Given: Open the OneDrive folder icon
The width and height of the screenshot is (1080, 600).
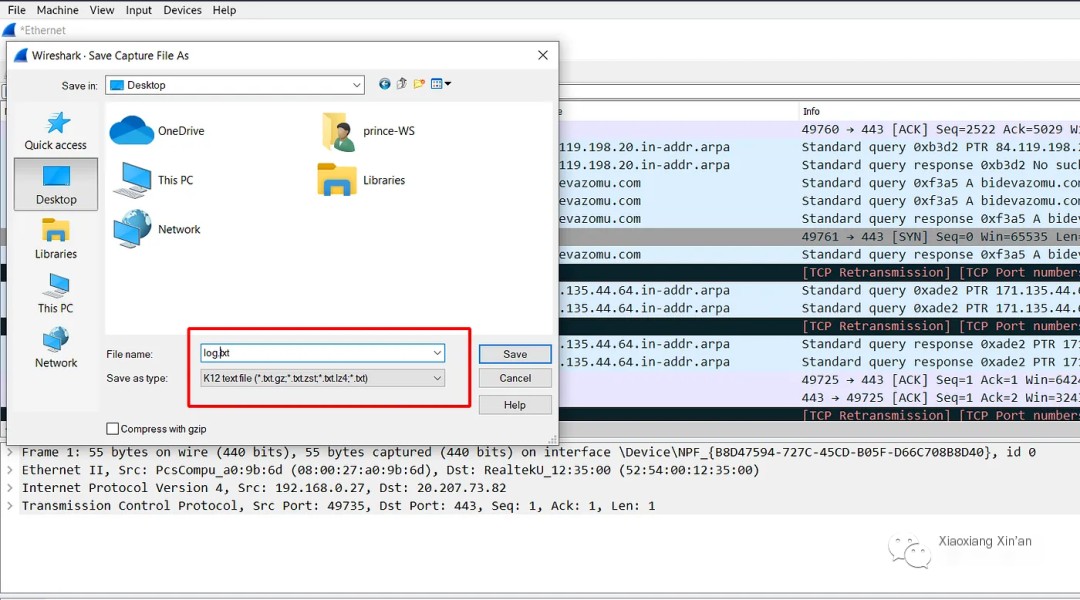Looking at the screenshot, I should point(131,130).
